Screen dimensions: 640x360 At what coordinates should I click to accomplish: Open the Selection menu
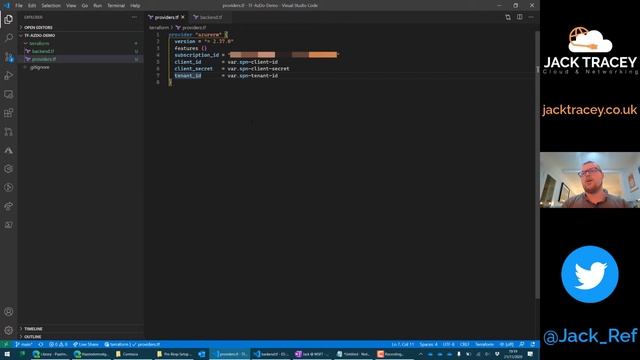[51, 6]
